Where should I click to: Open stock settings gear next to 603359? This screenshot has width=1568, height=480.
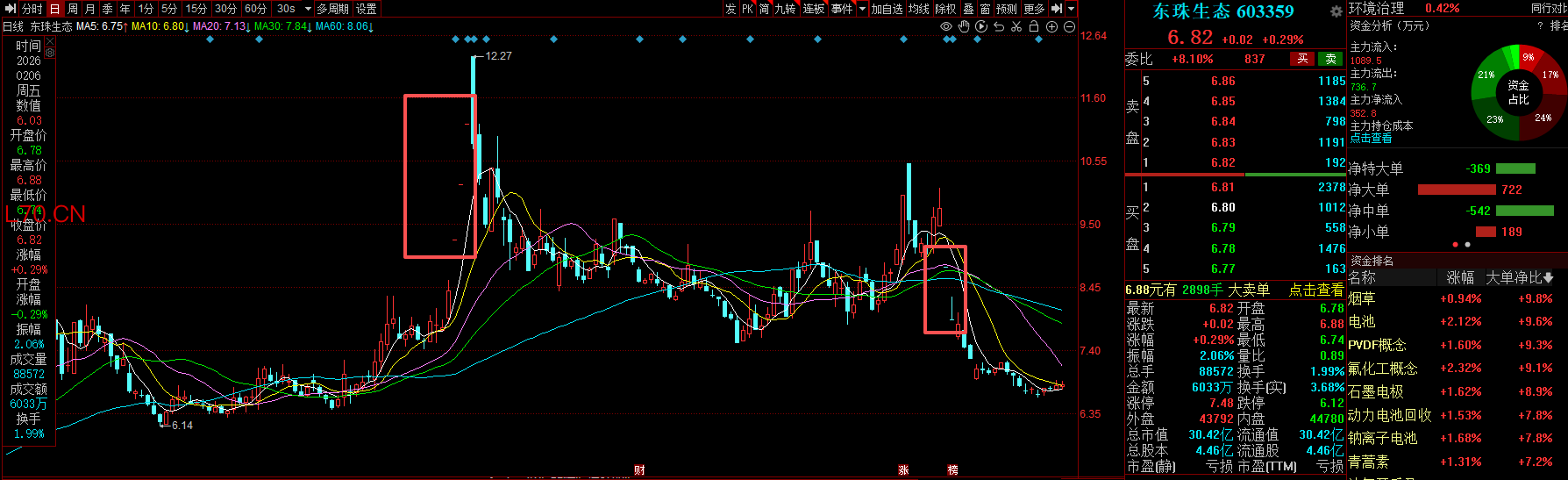pyautogui.click(x=1336, y=11)
